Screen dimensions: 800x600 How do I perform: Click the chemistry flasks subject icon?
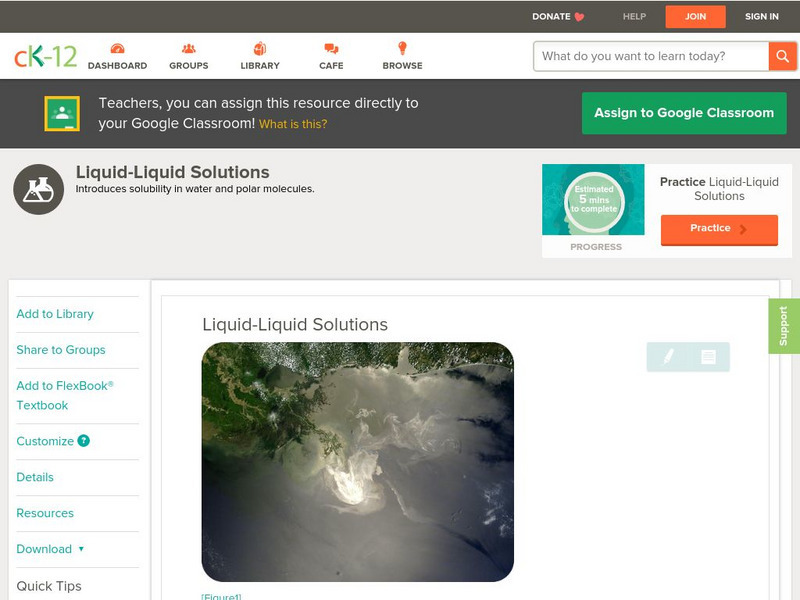click(x=39, y=189)
